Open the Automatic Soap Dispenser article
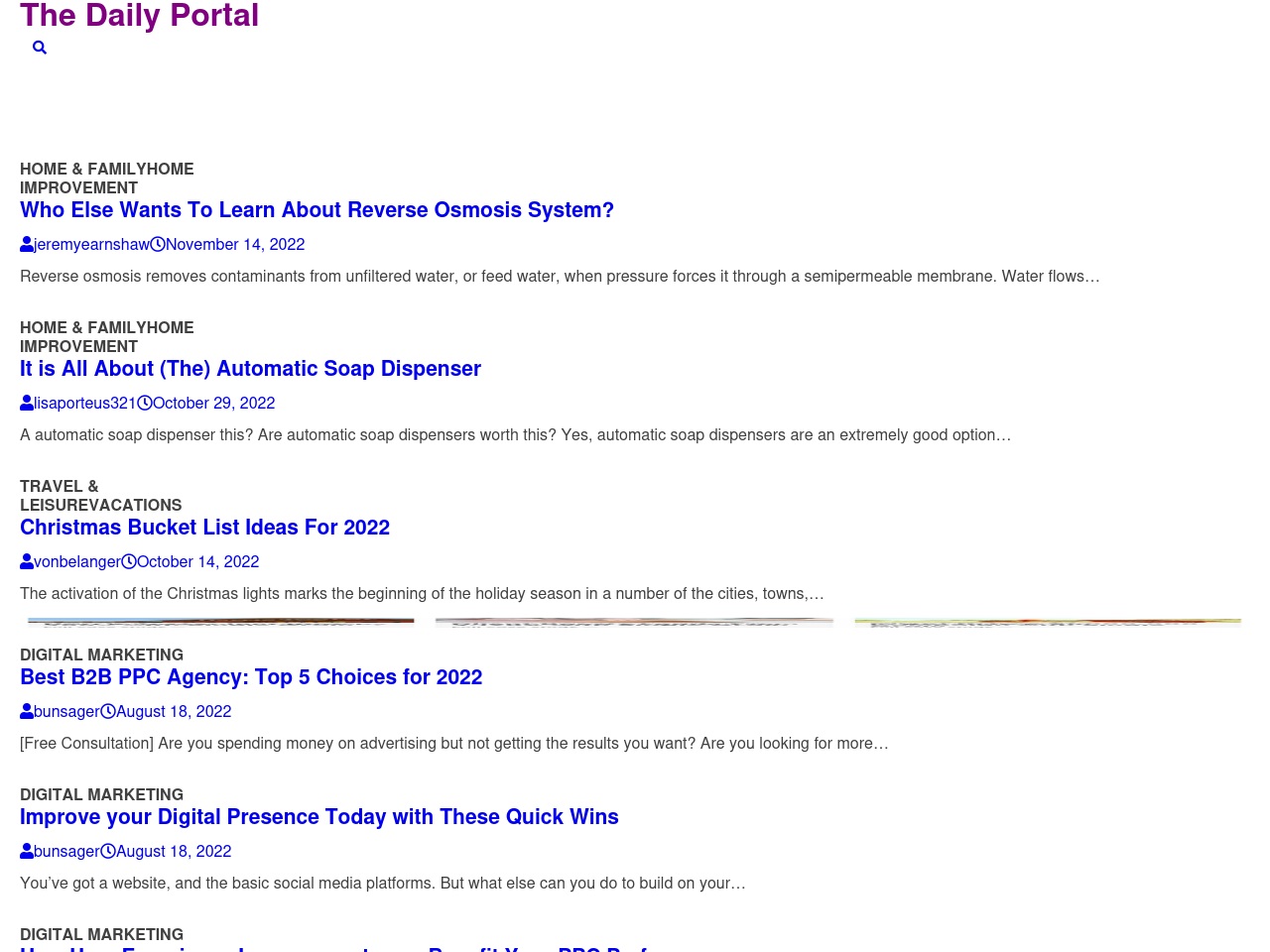 (x=250, y=369)
